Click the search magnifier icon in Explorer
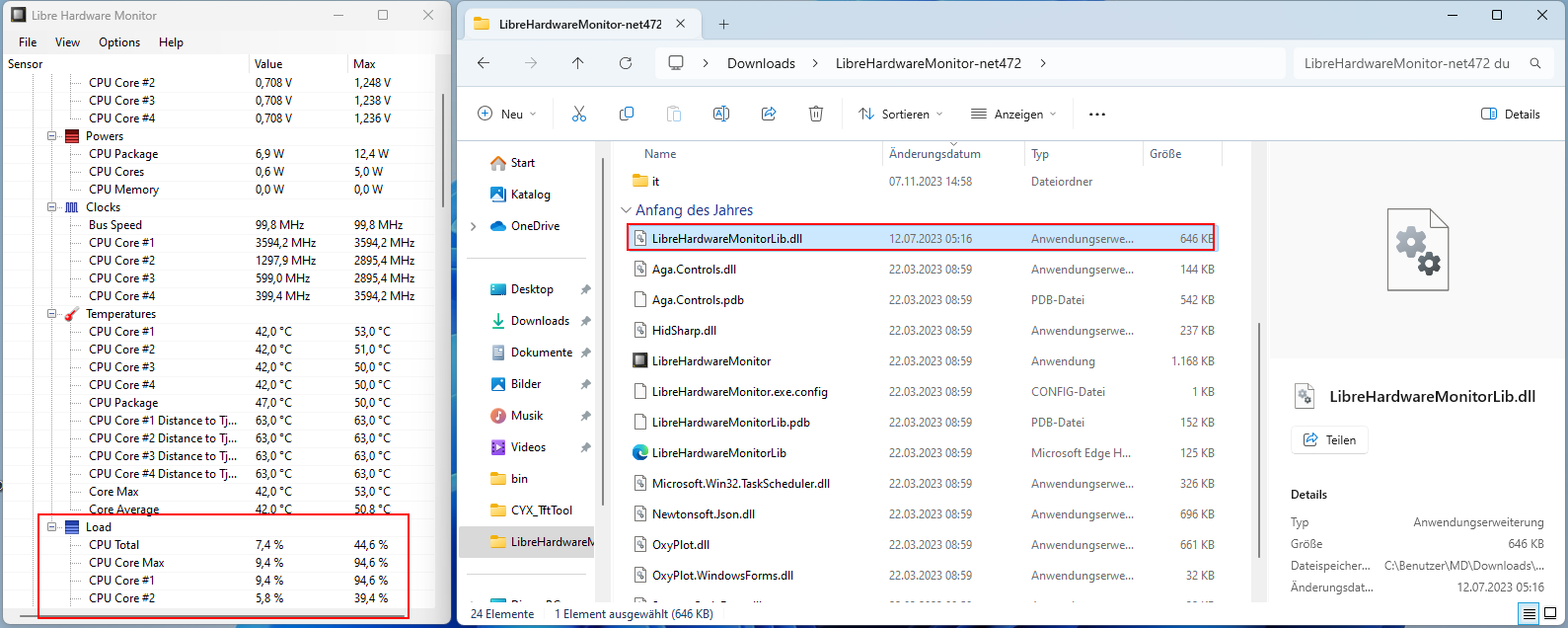Screen dimensions: 1568x628 1535,63
